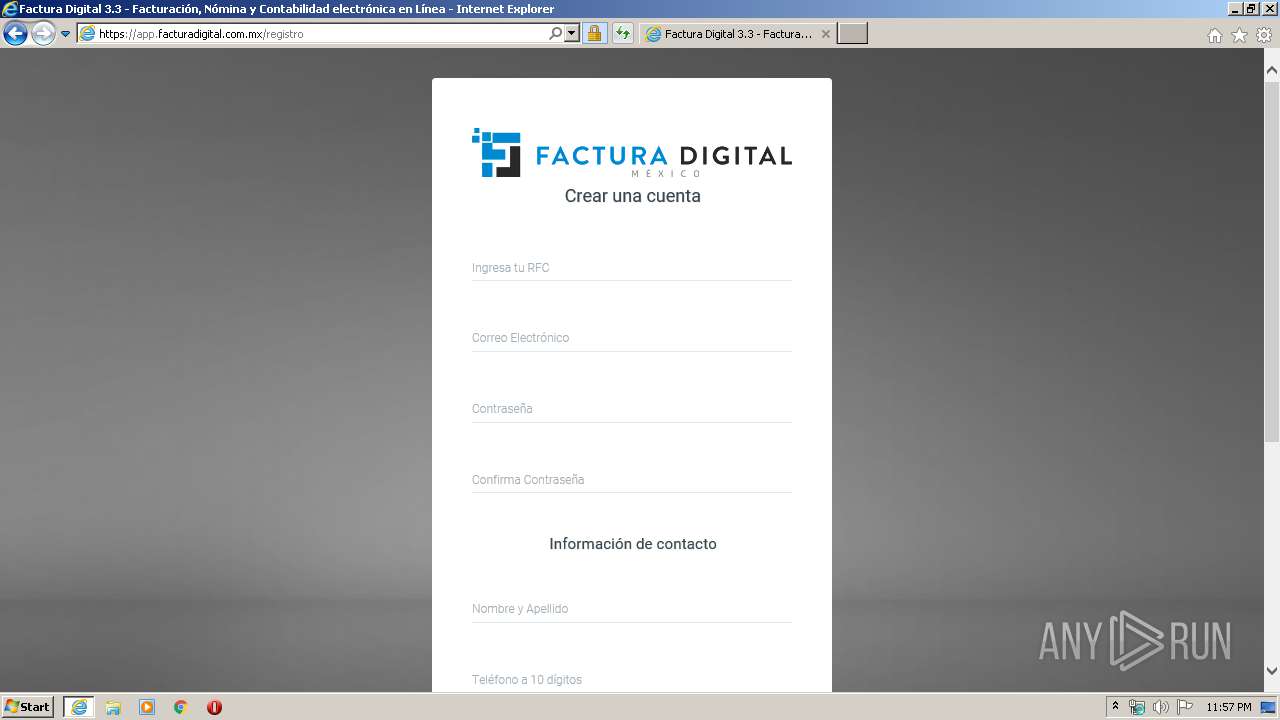Screen dimensions: 1280x720
Task: Click the security lock icon
Action: pyautogui.click(x=594, y=34)
